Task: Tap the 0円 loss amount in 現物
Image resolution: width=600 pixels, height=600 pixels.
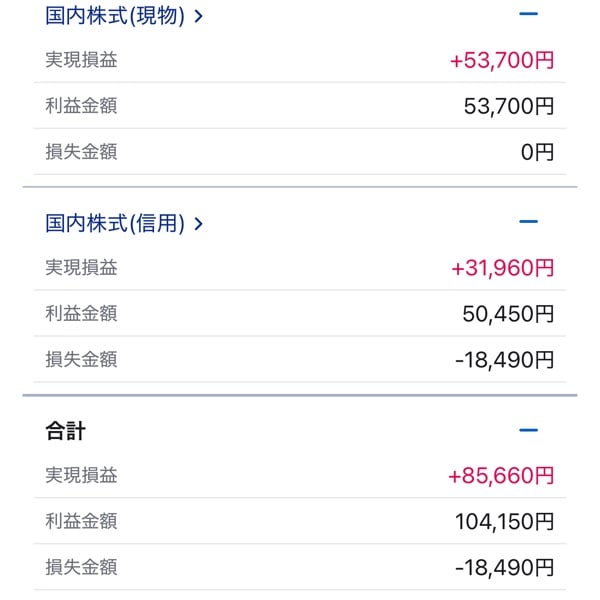Action: click(537, 152)
